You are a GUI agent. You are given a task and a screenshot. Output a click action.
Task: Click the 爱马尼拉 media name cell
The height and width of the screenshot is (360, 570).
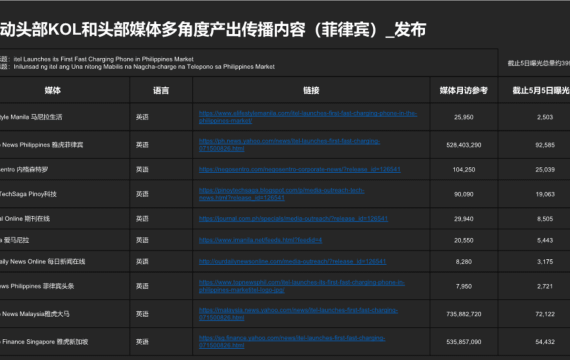click(15, 240)
